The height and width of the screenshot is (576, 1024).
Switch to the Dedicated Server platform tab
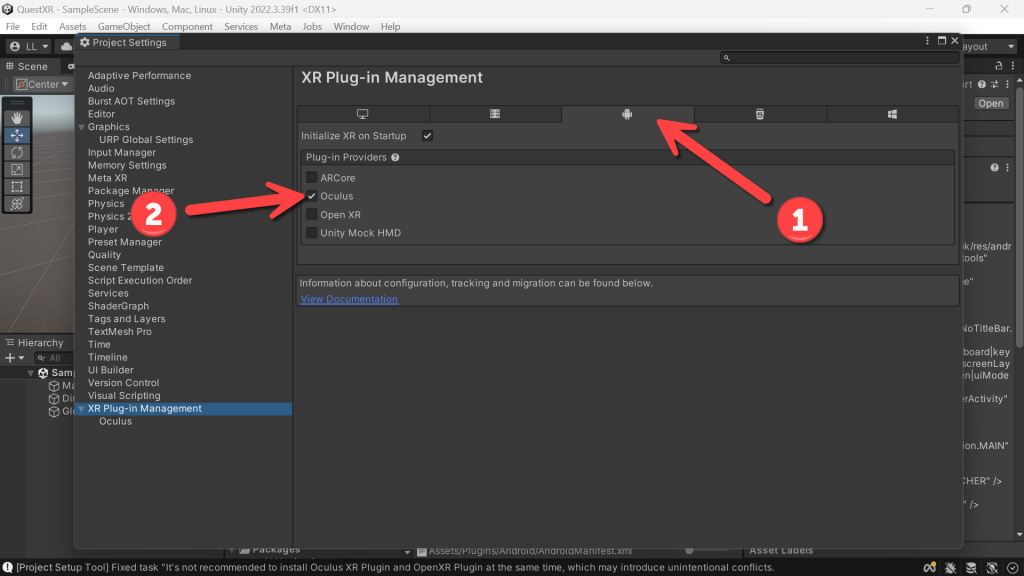click(495, 114)
